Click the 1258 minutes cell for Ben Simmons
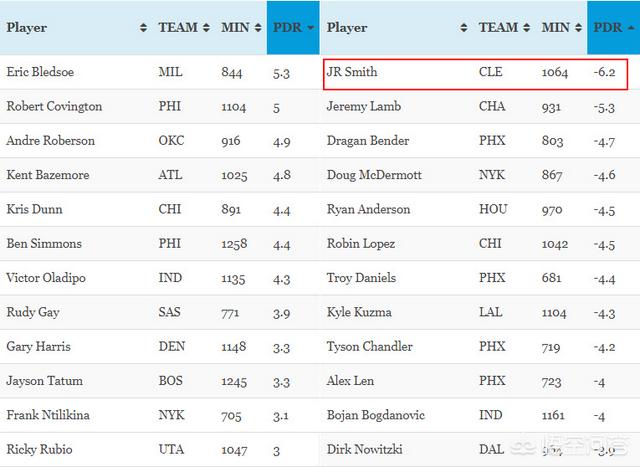The height and width of the screenshot is (467, 640). pos(235,243)
